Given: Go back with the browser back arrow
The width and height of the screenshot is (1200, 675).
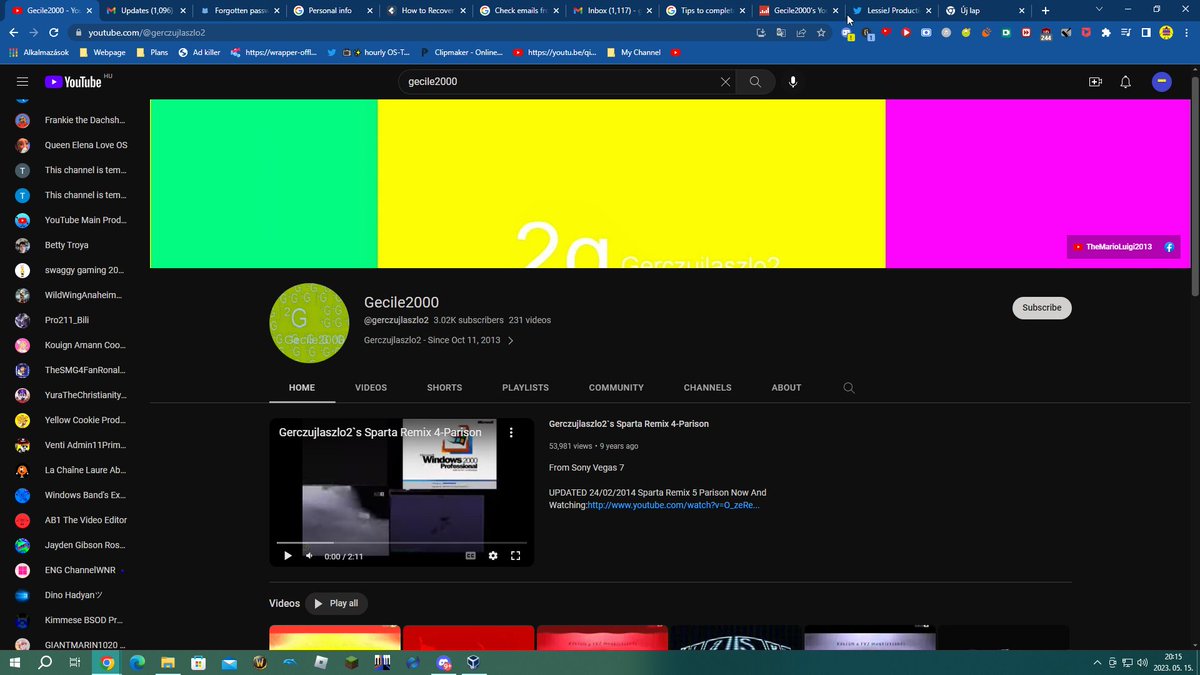Looking at the screenshot, I should (x=13, y=32).
